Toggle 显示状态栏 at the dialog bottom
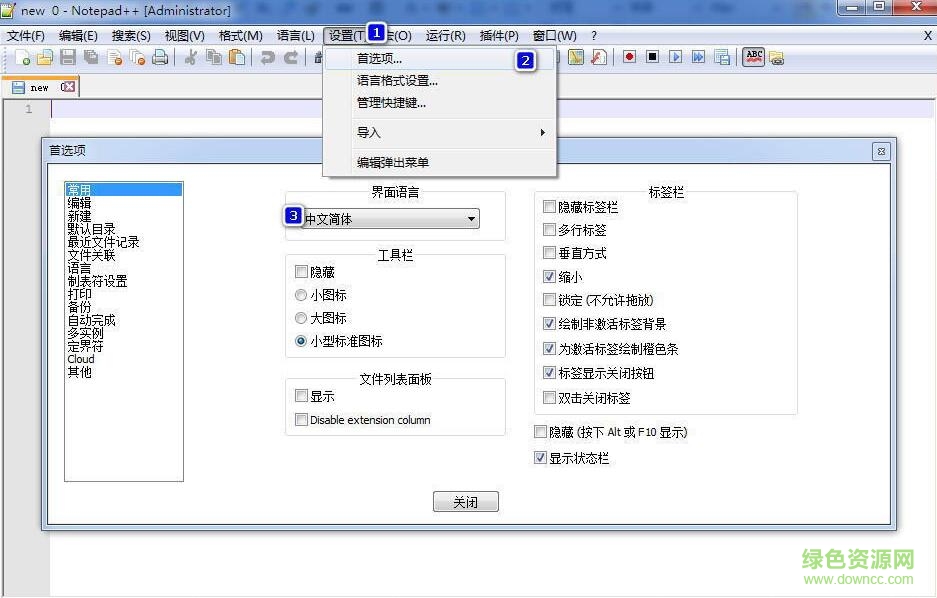 [x=540, y=458]
